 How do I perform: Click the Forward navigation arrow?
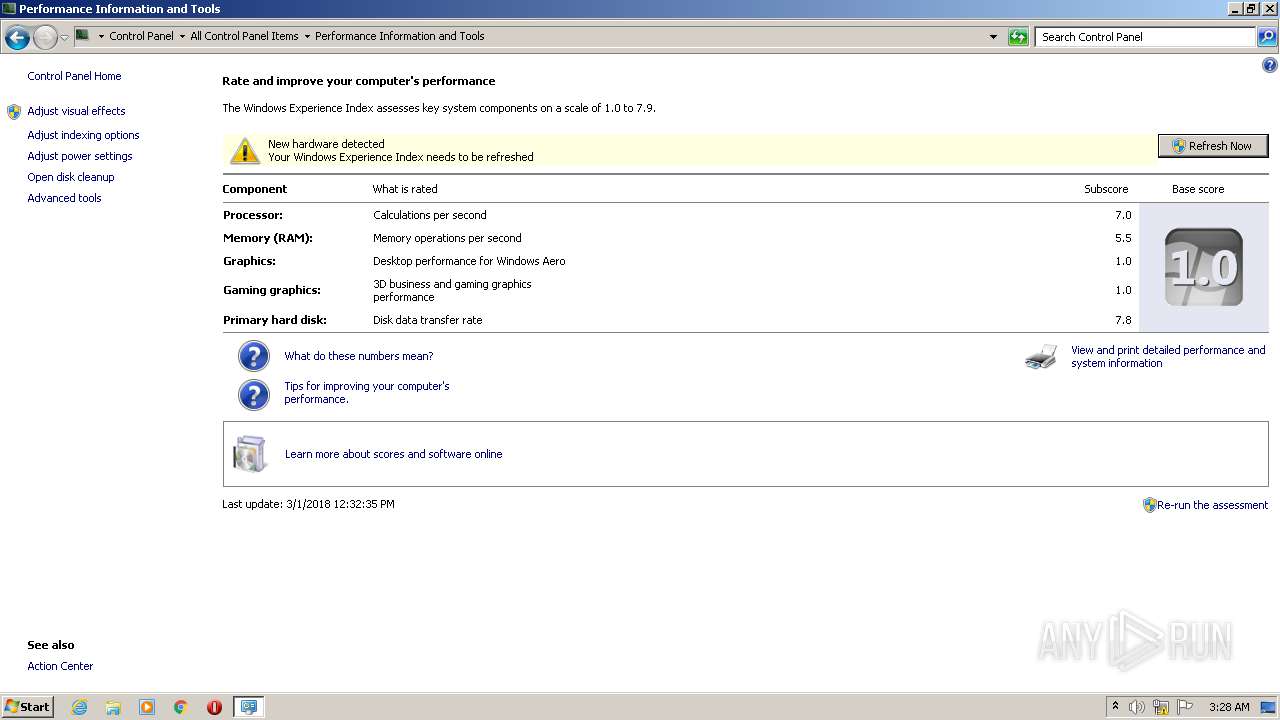pyautogui.click(x=45, y=38)
